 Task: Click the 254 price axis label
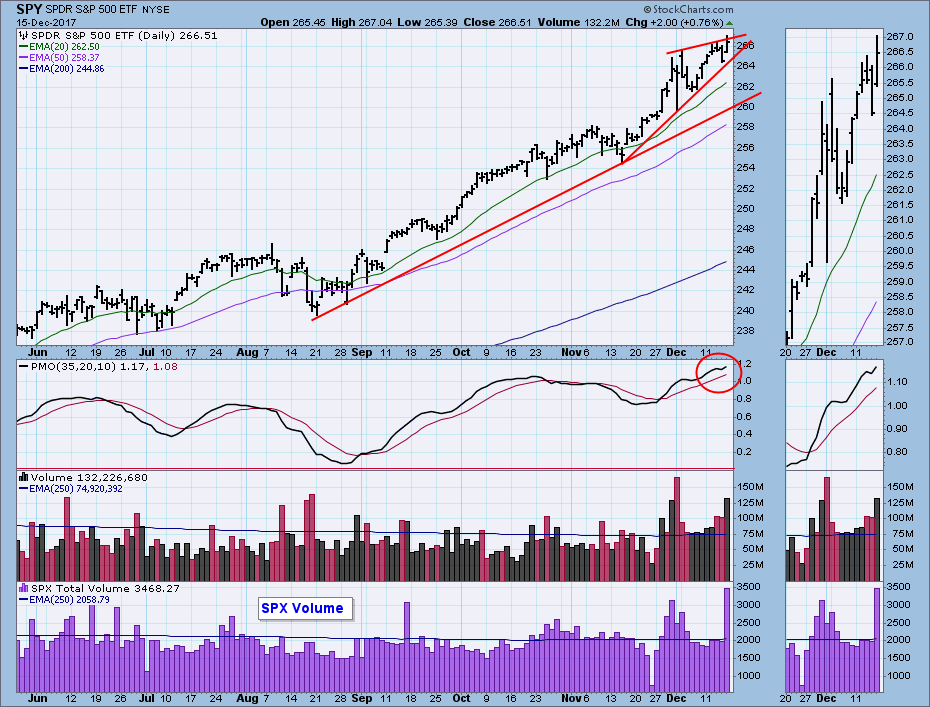click(746, 168)
